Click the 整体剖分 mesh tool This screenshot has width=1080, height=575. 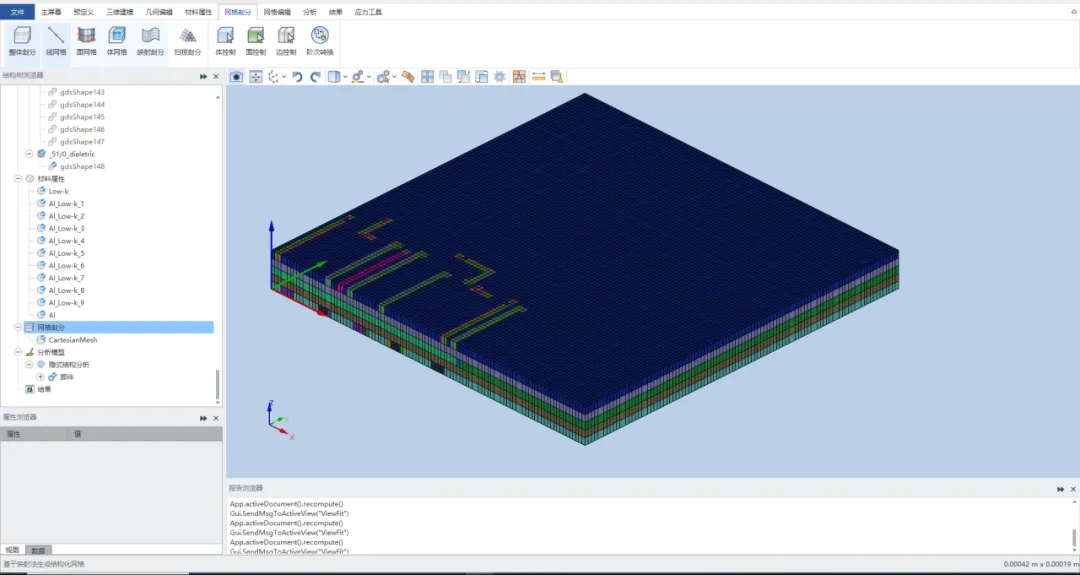click(x=22, y=40)
